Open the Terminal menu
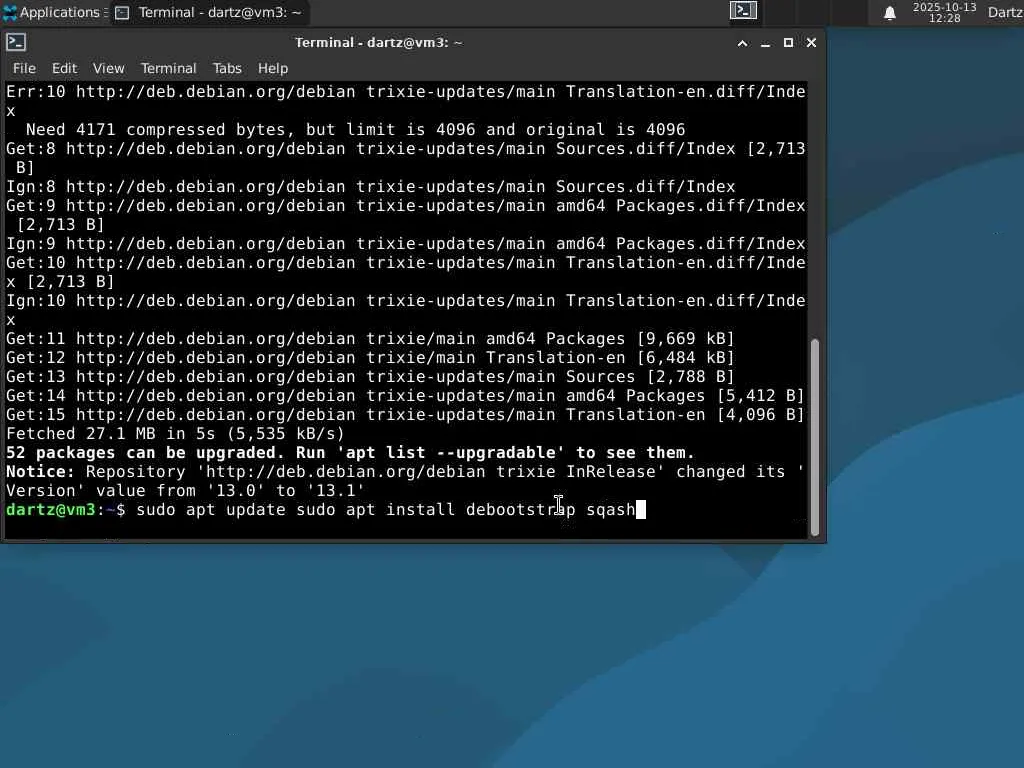Image resolution: width=1024 pixels, height=768 pixels. coord(168,68)
